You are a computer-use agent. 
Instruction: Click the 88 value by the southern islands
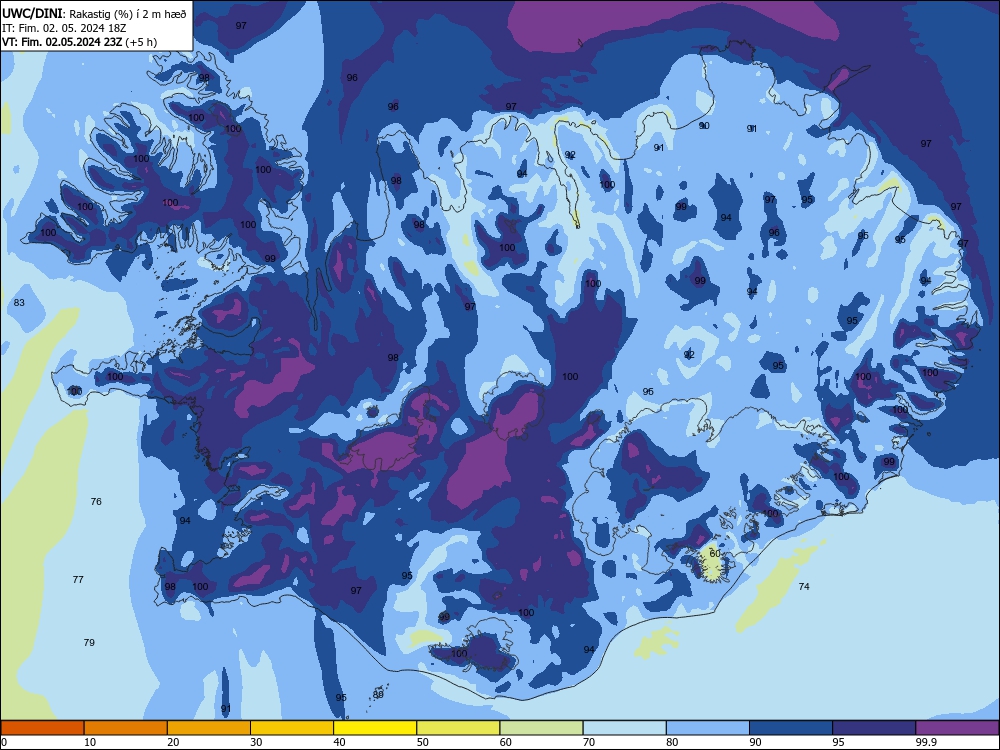378,695
